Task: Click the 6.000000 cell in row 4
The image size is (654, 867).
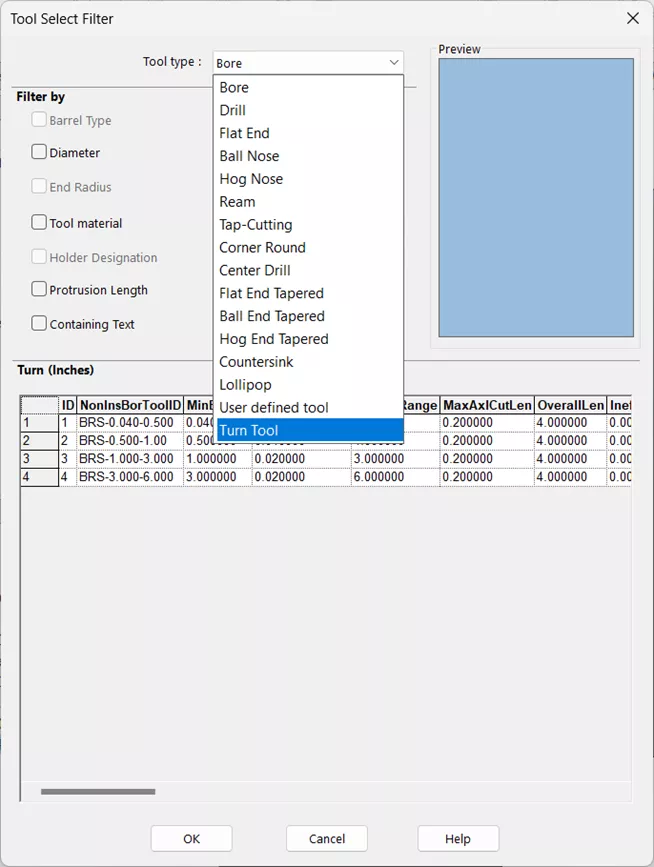Action: pyautogui.click(x=395, y=477)
